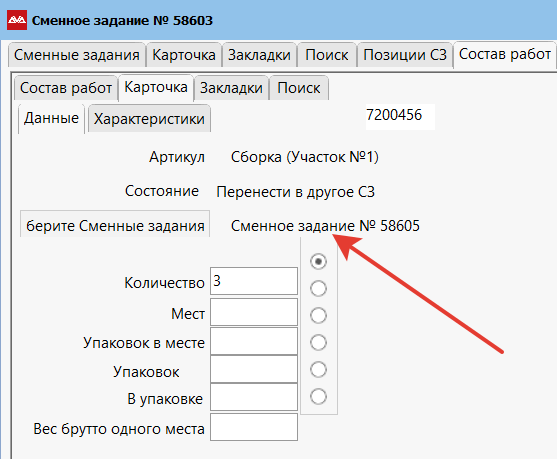
Task: Click the Вес брутто одного места field
Action: click(x=254, y=427)
